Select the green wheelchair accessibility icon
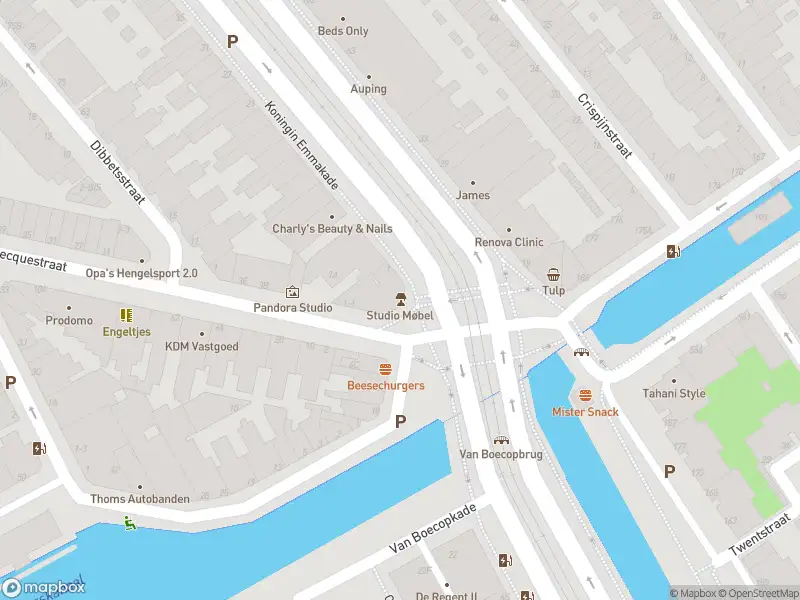 [130, 523]
